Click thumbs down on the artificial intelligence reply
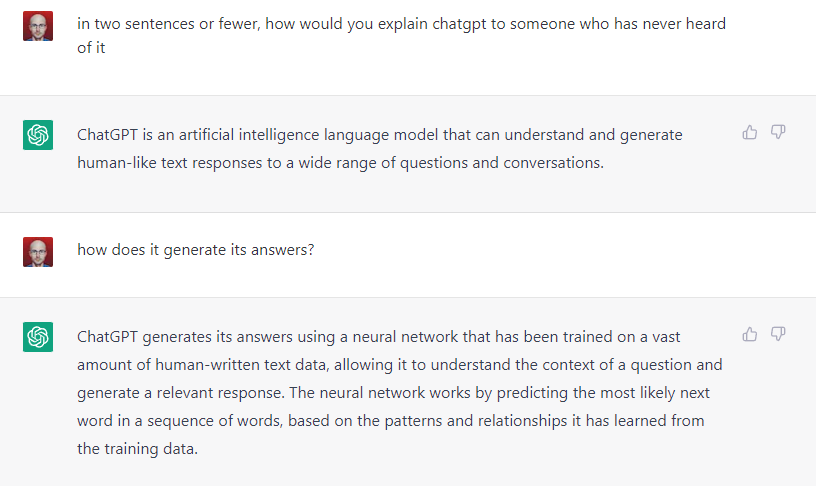 point(778,132)
